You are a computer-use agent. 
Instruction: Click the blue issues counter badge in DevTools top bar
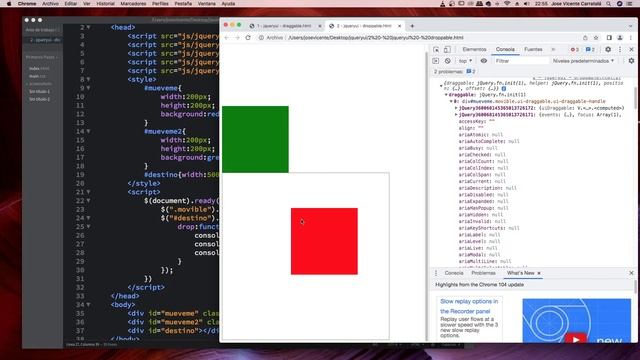point(590,49)
